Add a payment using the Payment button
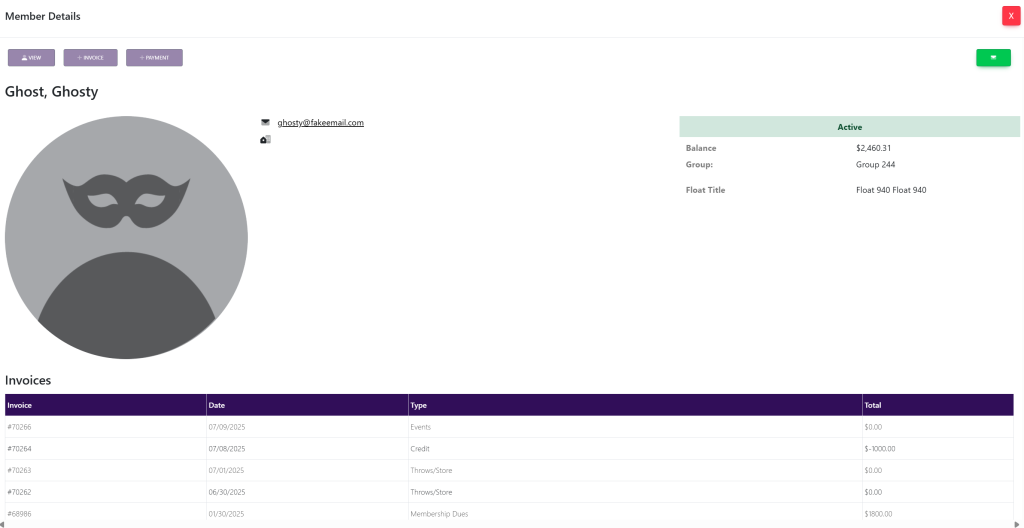Screen dimensions: 1024x528 (x=154, y=58)
